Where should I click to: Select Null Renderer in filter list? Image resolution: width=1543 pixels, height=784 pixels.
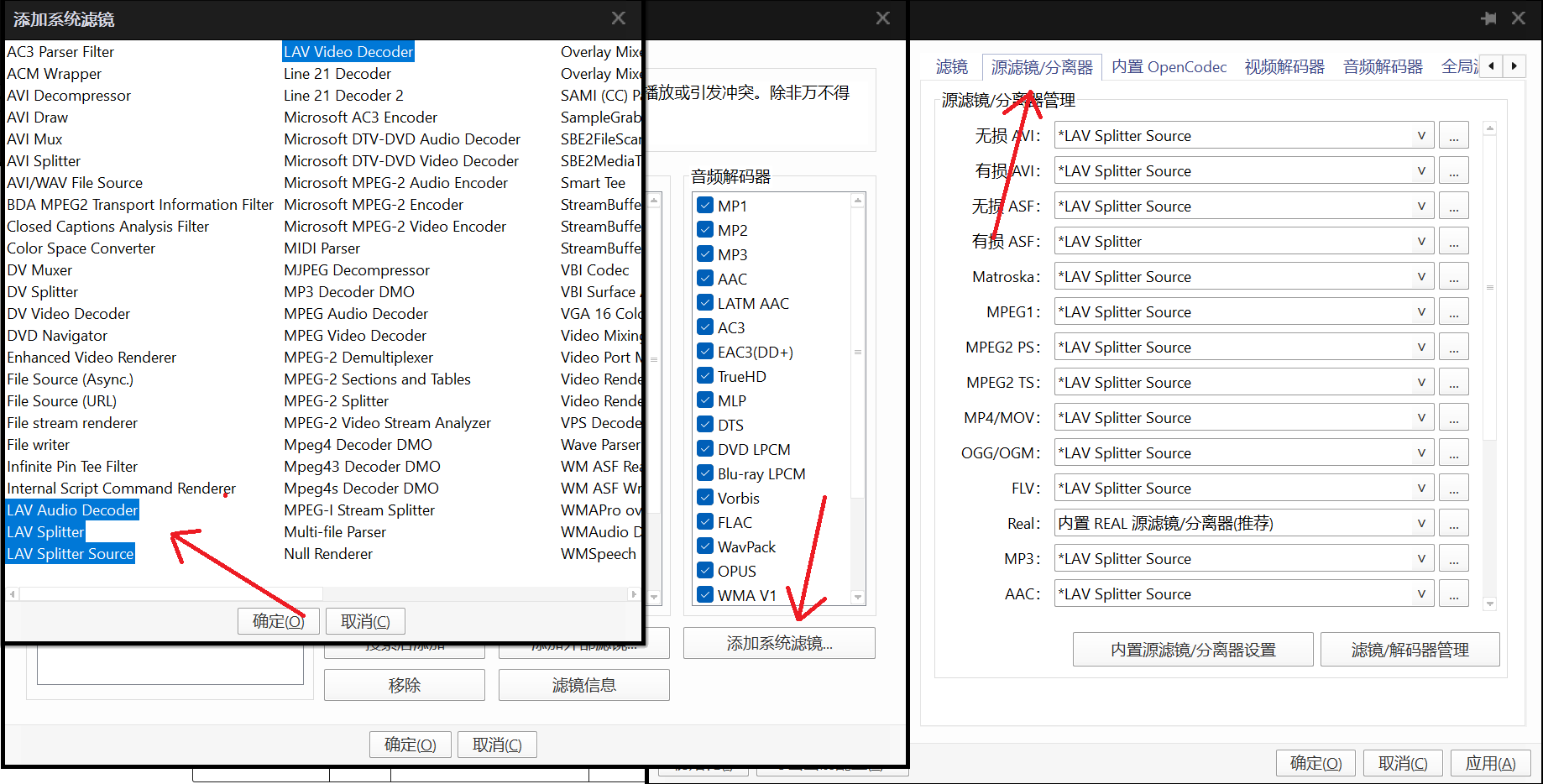tap(328, 554)
